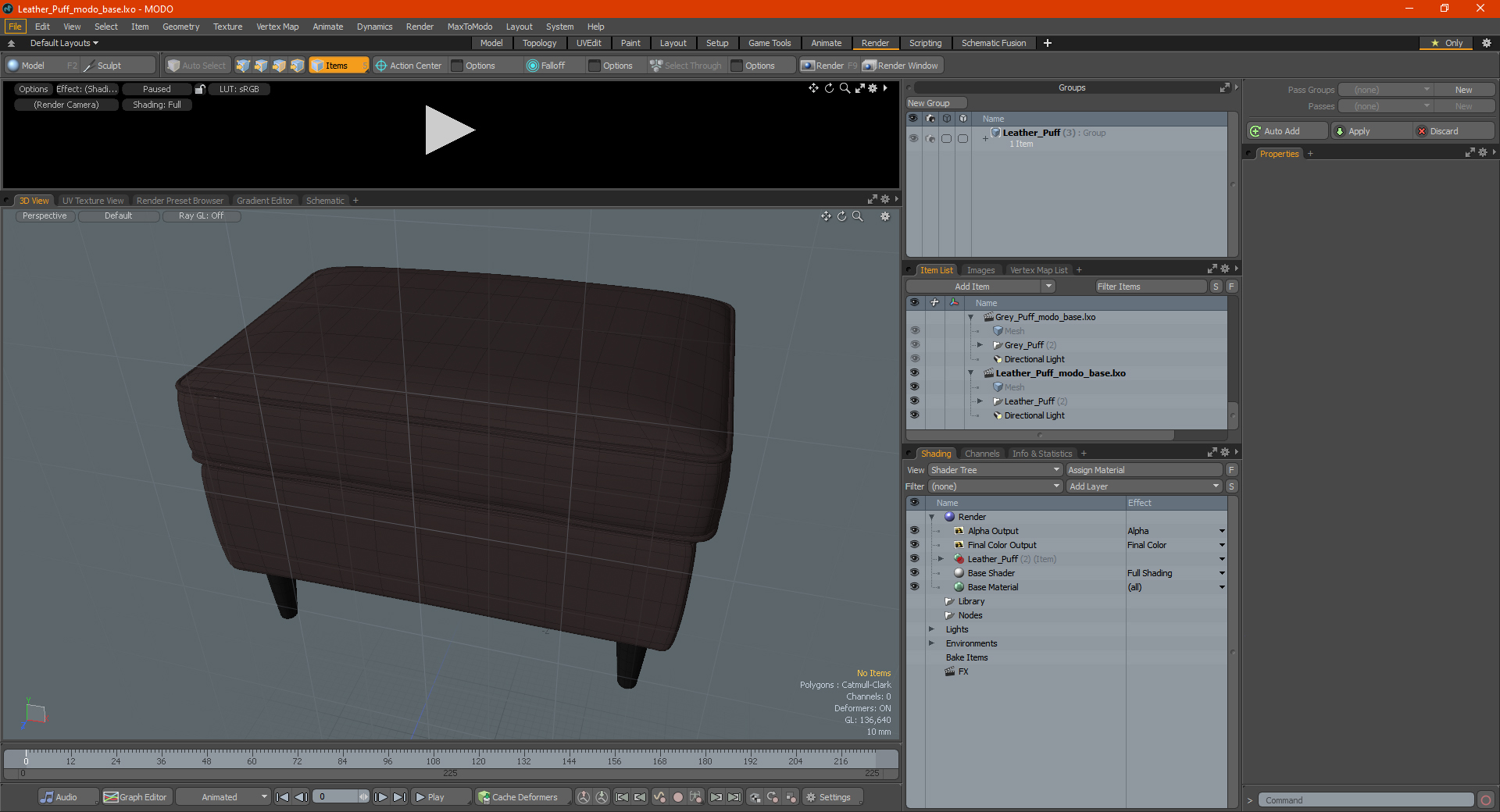The width and height of the screenshot is (1500, 812).
Task: Expand the Leather_Puff item in Item List
Action: point(980,401)
